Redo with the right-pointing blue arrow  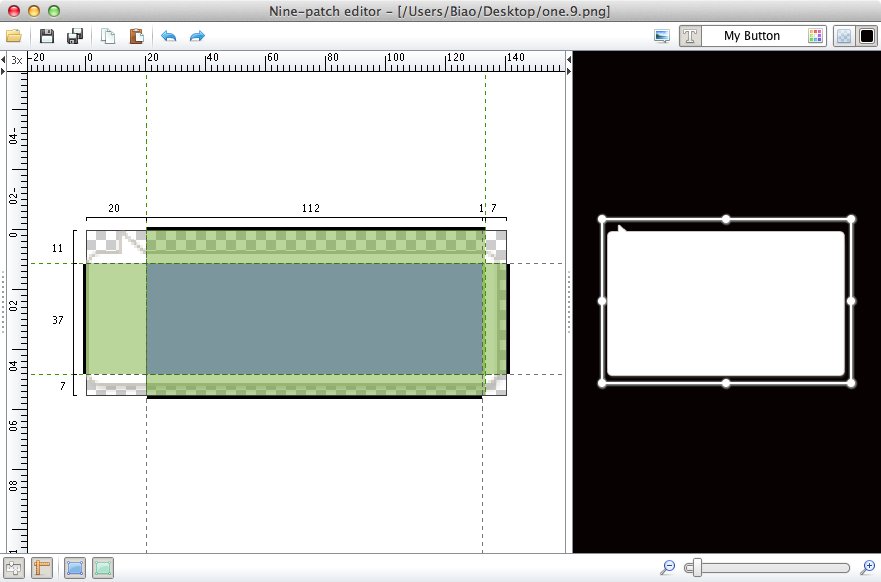point(197,36)
